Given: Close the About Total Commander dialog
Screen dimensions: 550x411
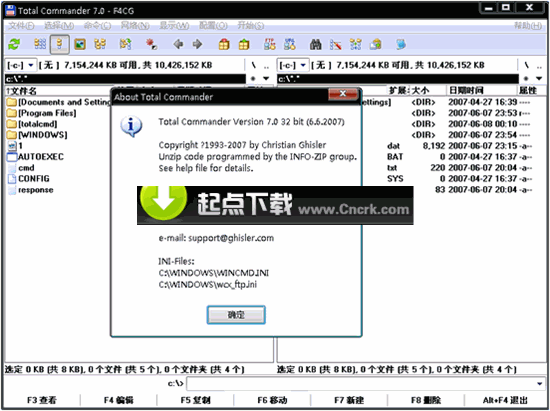Looking at the screenshot, I should pos(343,94).
